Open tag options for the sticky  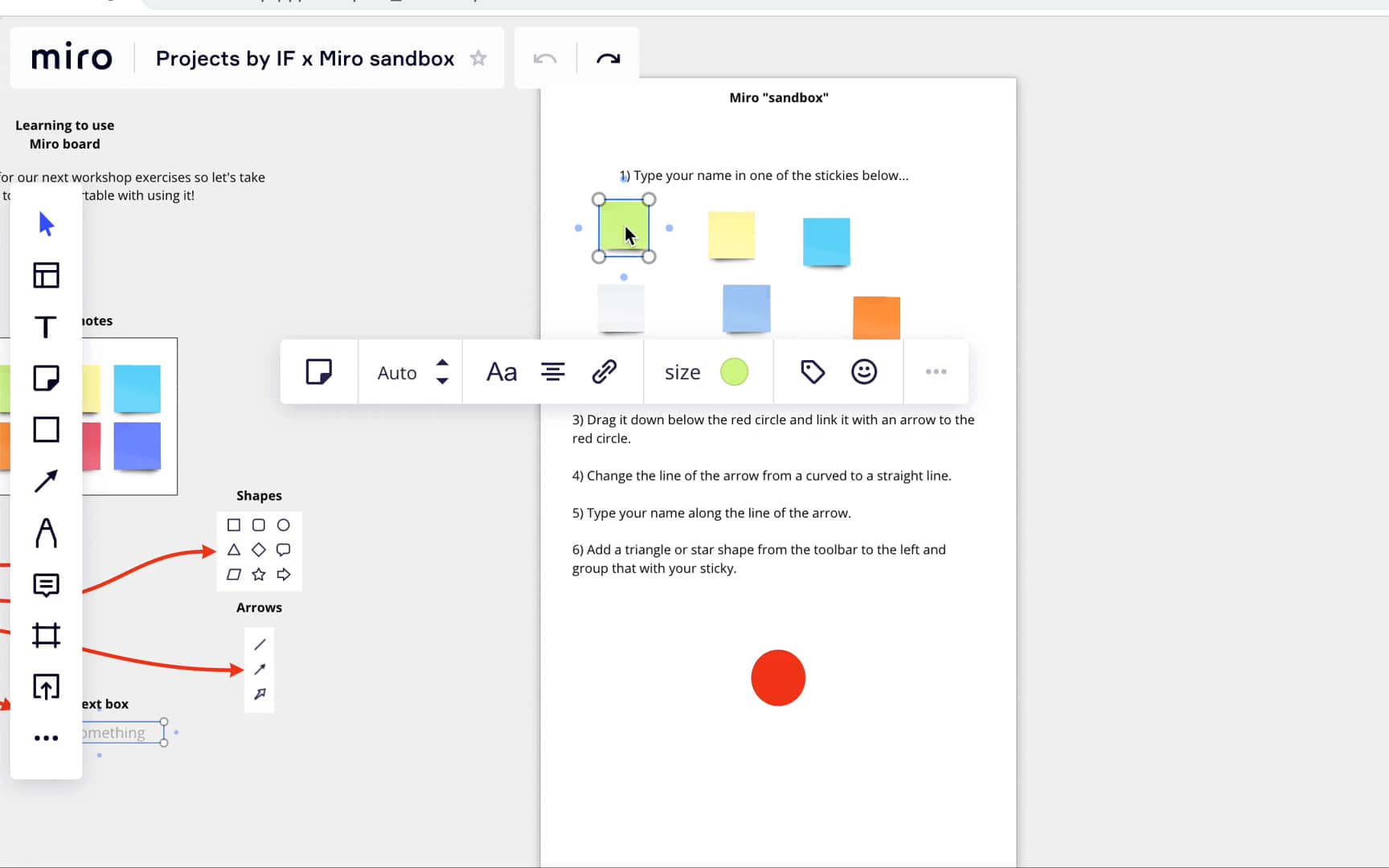tap(812, 371)
